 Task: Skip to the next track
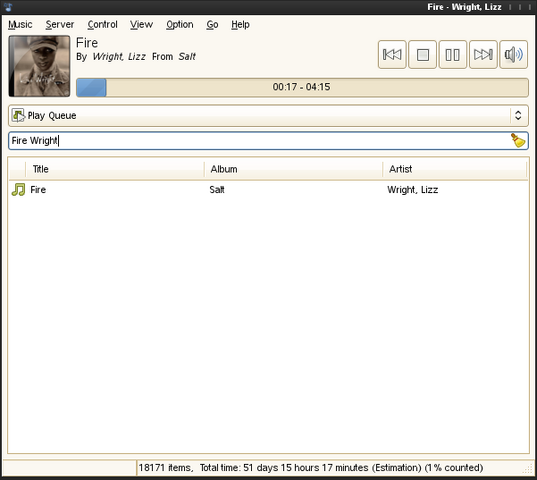point(483,54)
